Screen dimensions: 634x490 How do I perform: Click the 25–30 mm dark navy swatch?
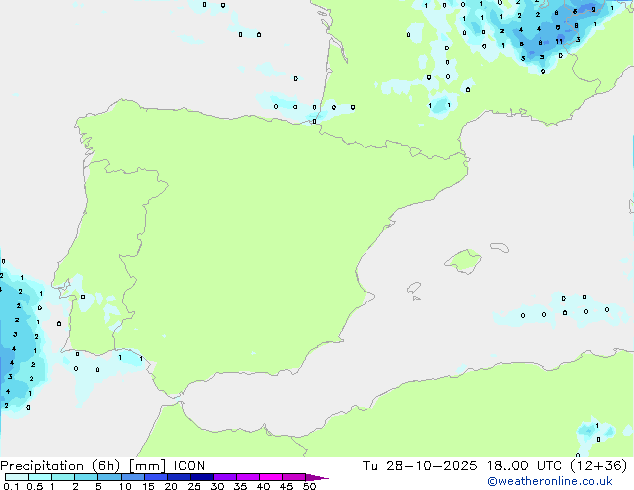coord(201,477)
